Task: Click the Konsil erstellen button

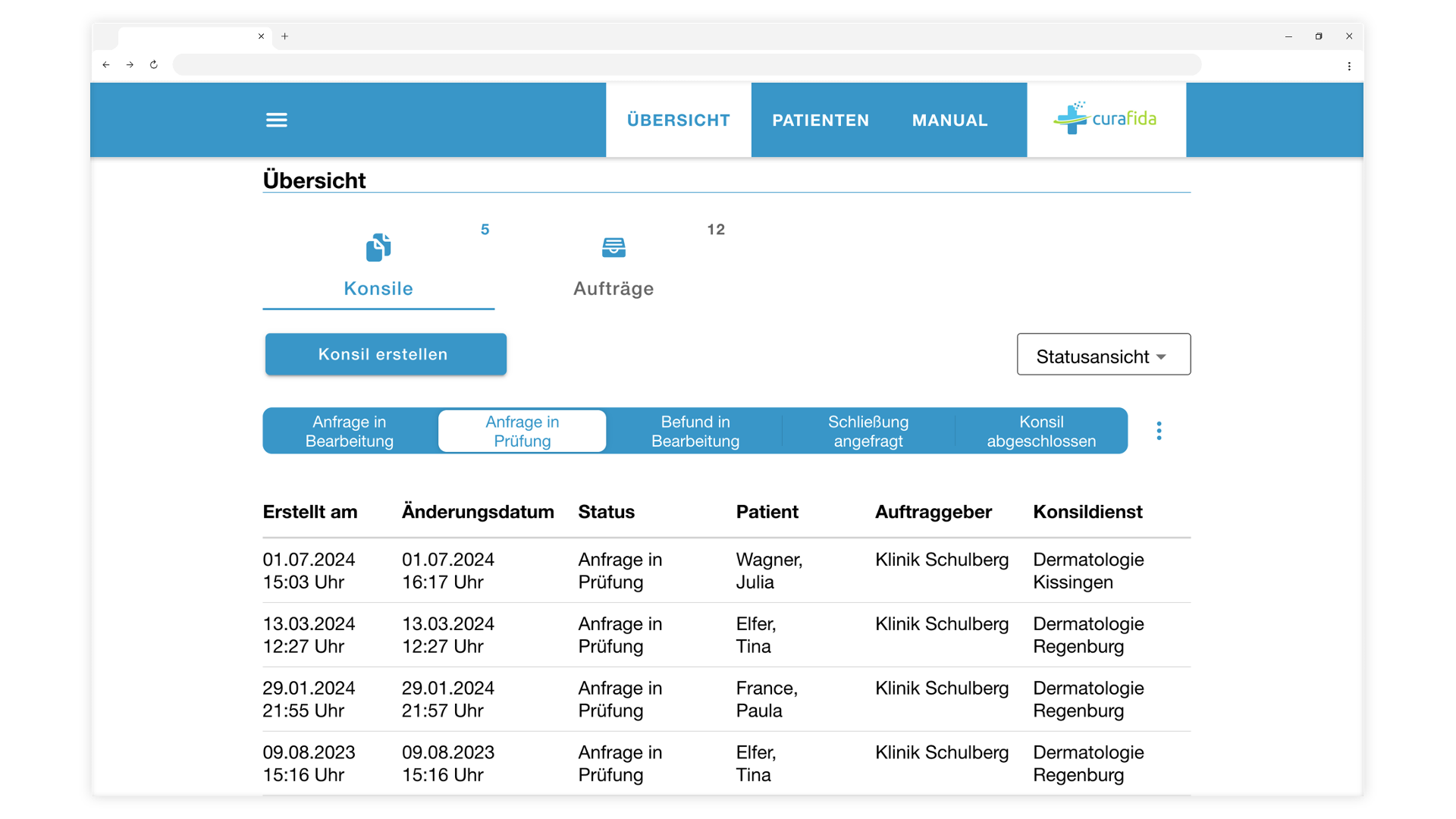Action: (x=386, y=354)
